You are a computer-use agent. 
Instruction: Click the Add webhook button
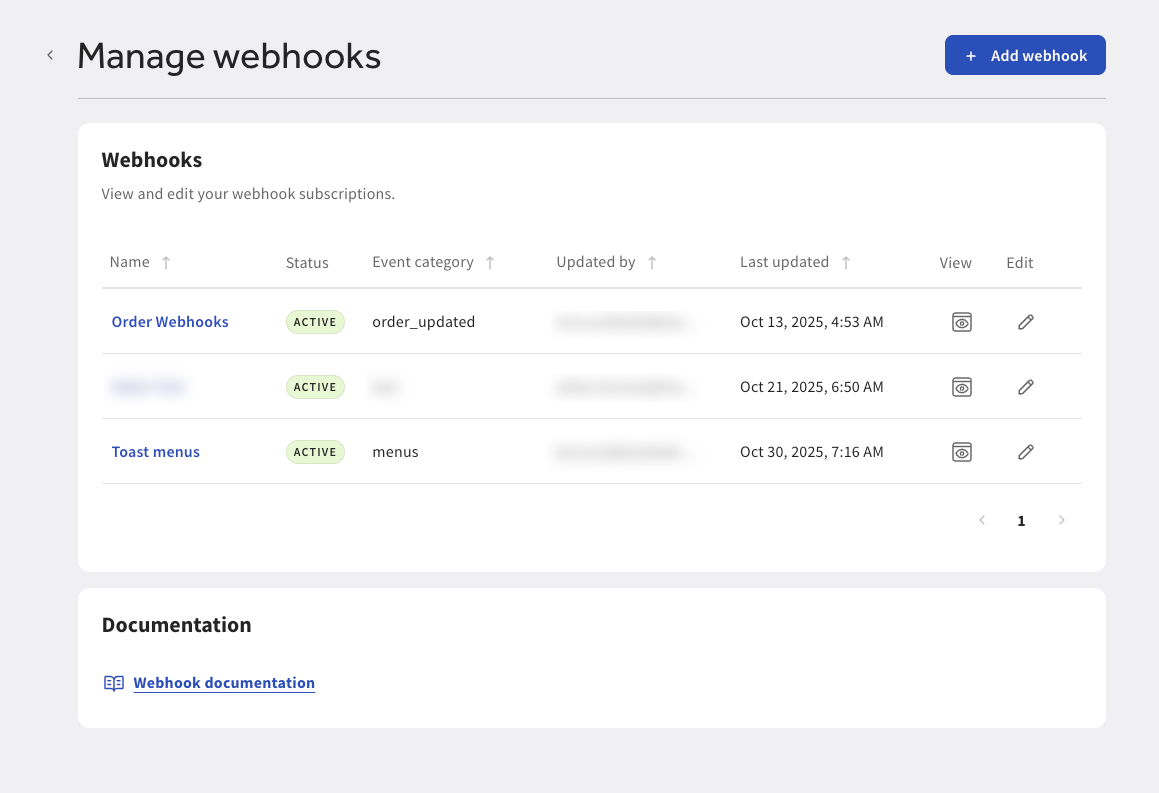click(1025, 55)
